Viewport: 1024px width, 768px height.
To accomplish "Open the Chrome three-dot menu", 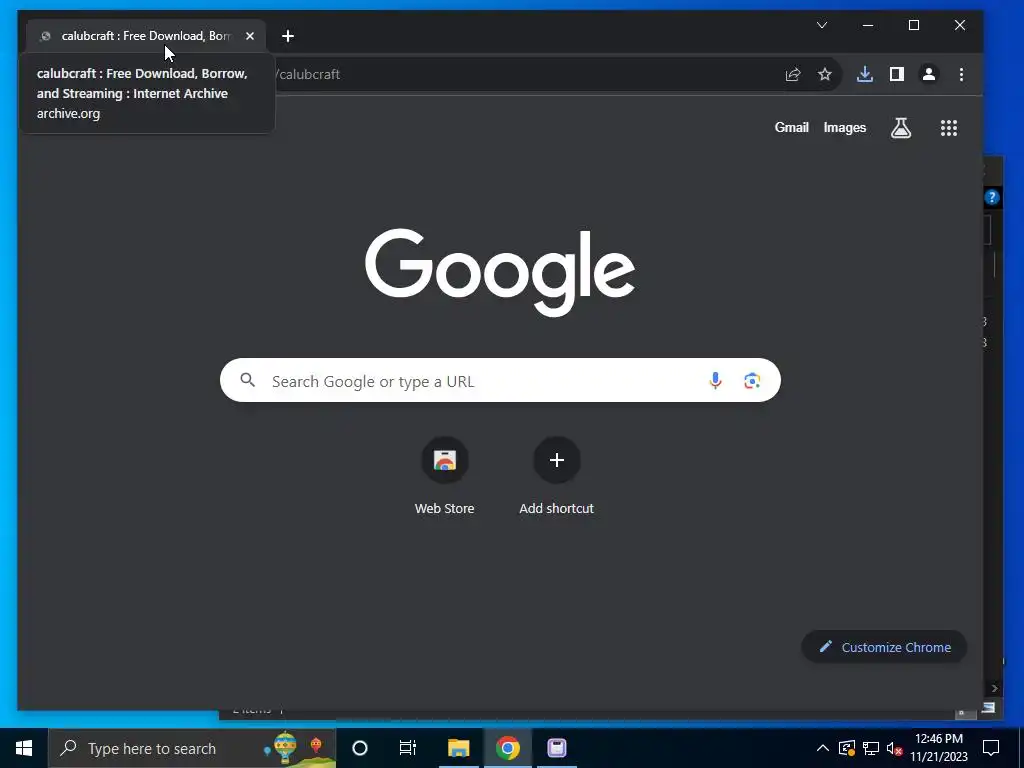I will (x=961, y=74).
